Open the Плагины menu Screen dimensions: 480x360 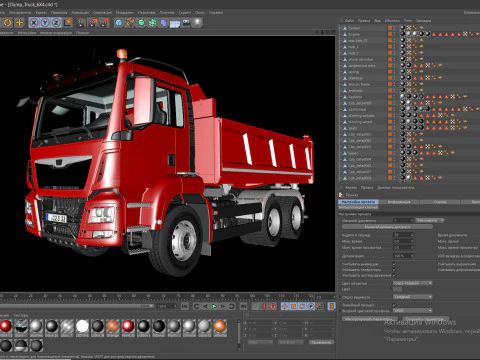click(167, 13)
